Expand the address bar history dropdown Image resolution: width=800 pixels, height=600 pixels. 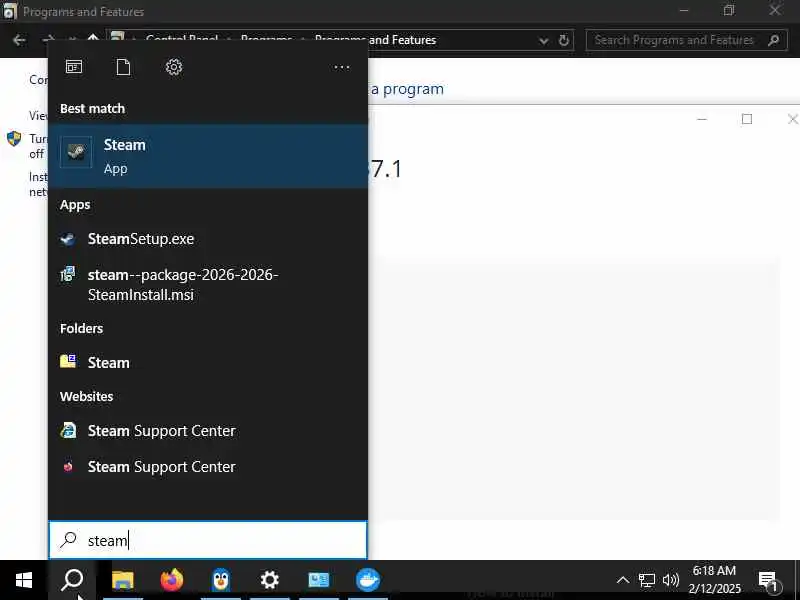(543, 40)
